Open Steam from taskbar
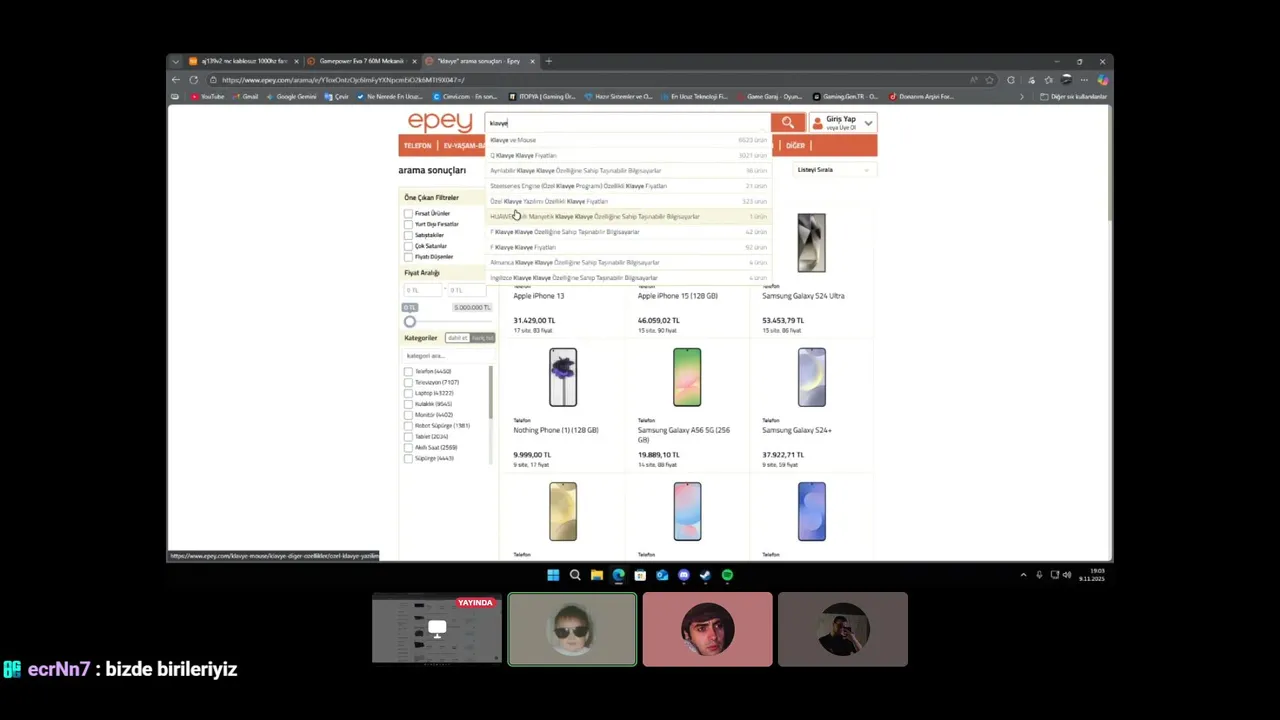The image size is (1280, 720). (x=705, y=575)
